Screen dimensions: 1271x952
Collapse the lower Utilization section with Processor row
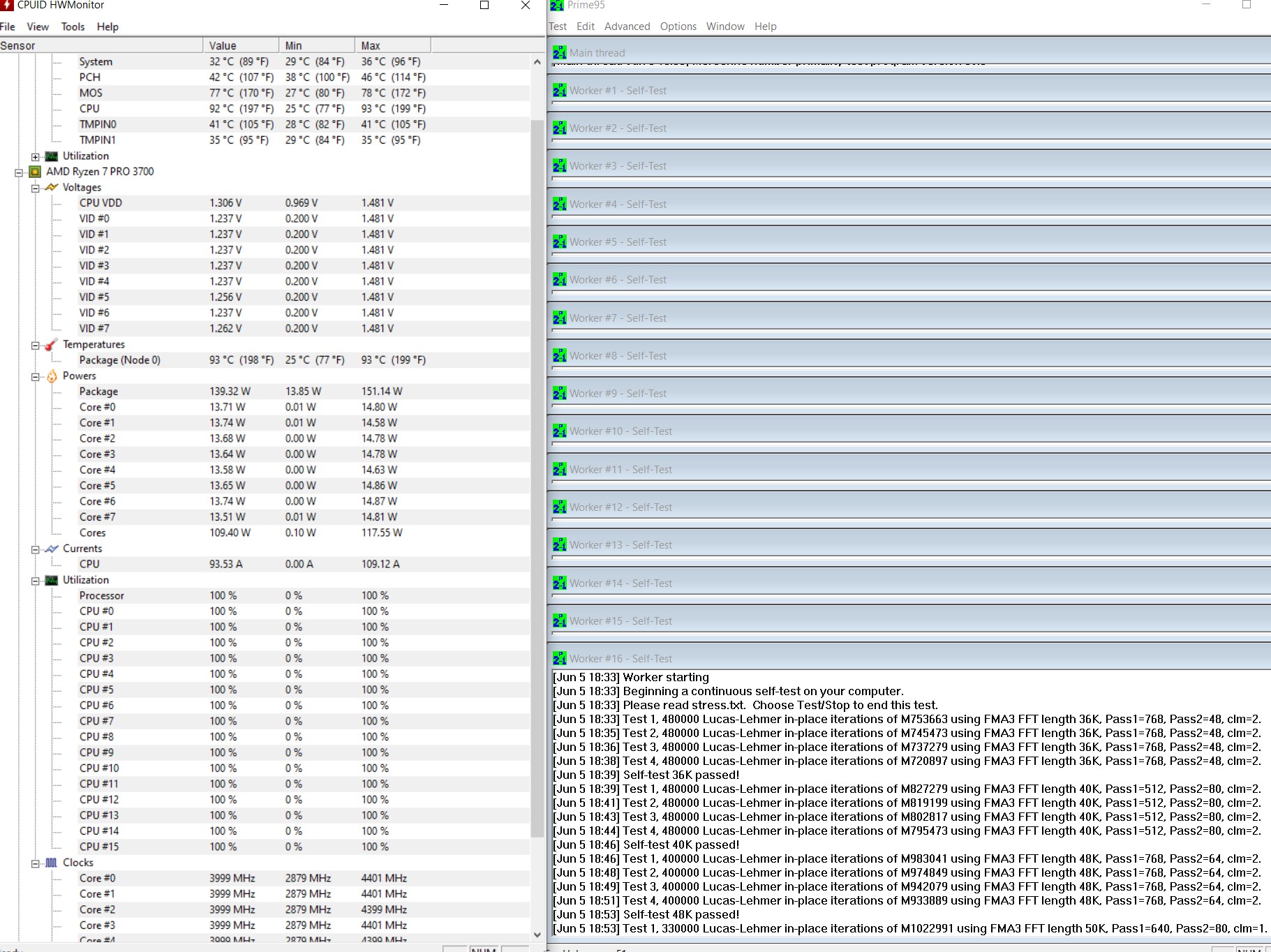(35, 581)
